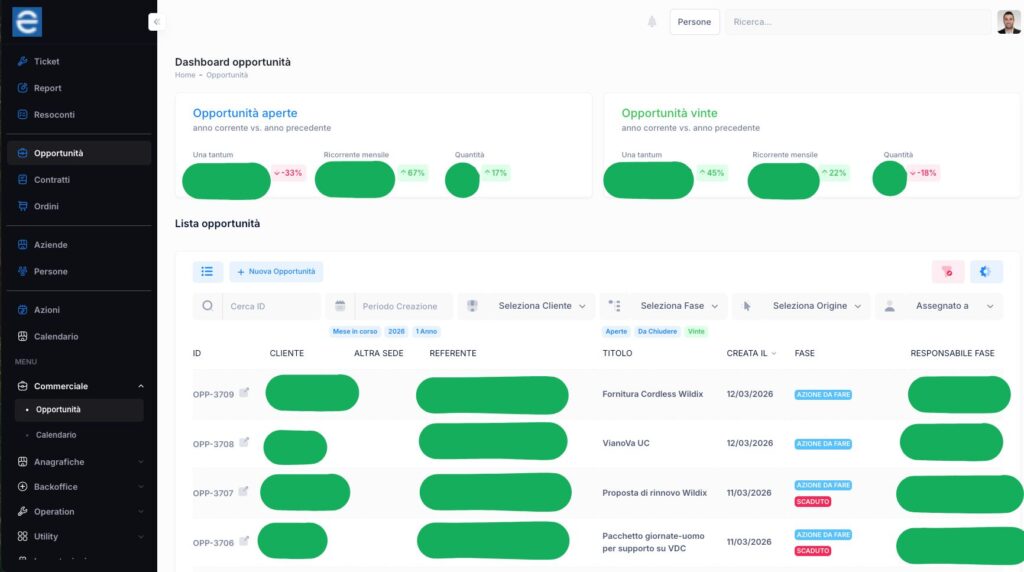Click the Home breadcrumb link
The image size is (1024, 572).
[185, 75]
